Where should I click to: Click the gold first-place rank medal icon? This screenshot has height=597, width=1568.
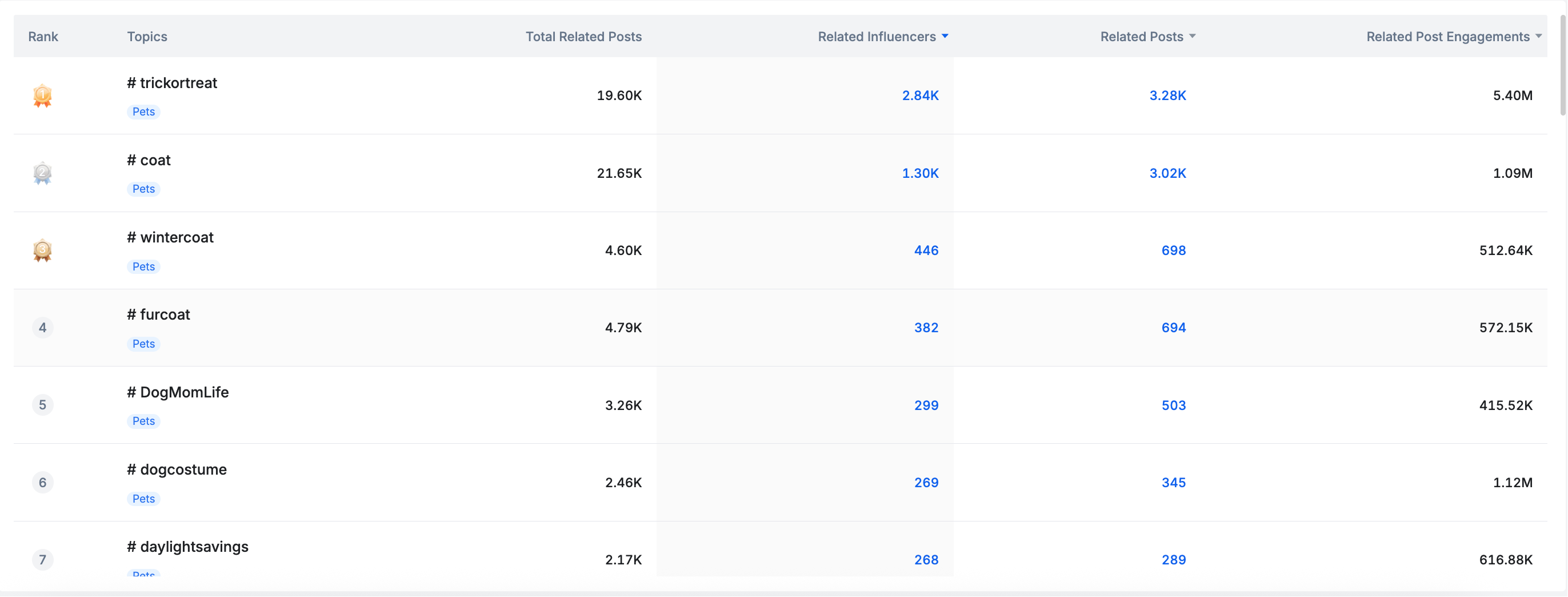pyautogui.click(x=42, y=95)
